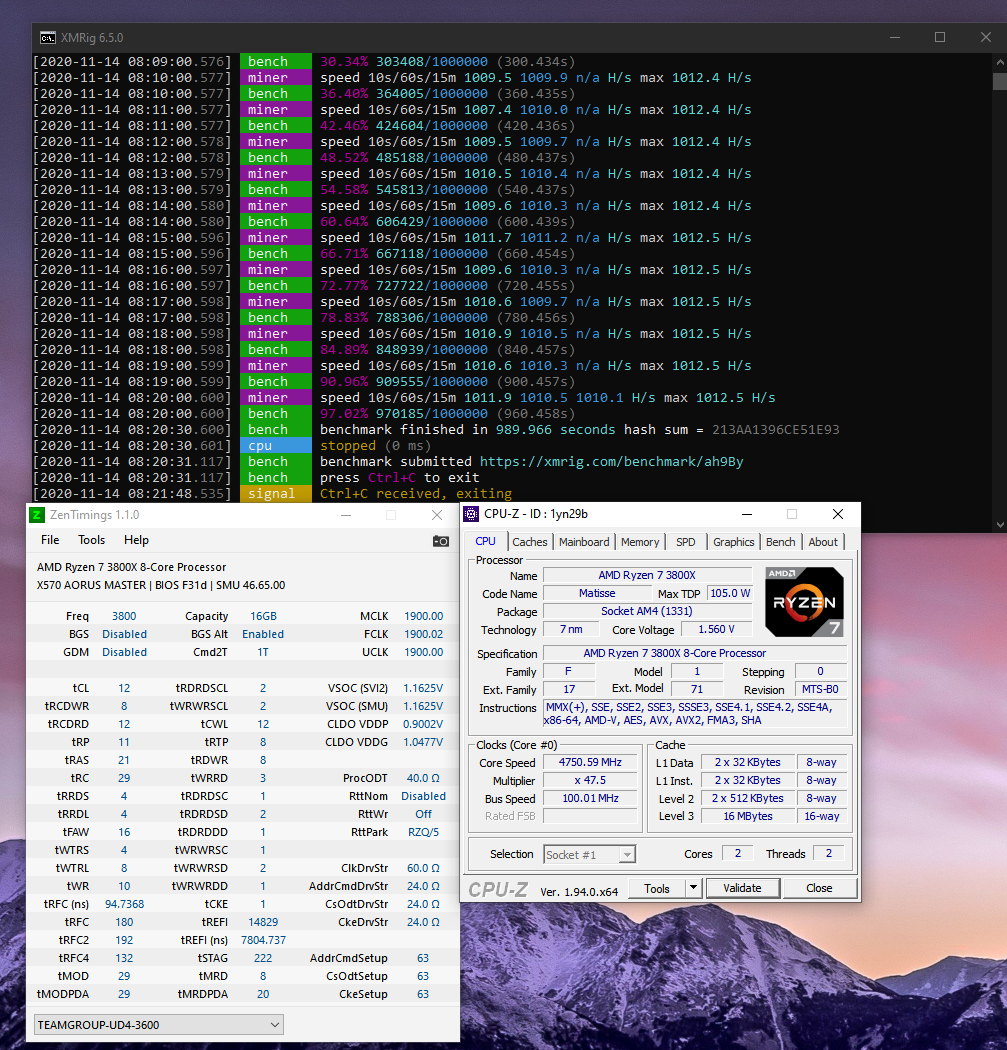1007x1050 pixels.
Task: Click the Multiplier x 47.5 field
Action: (590, 780)
